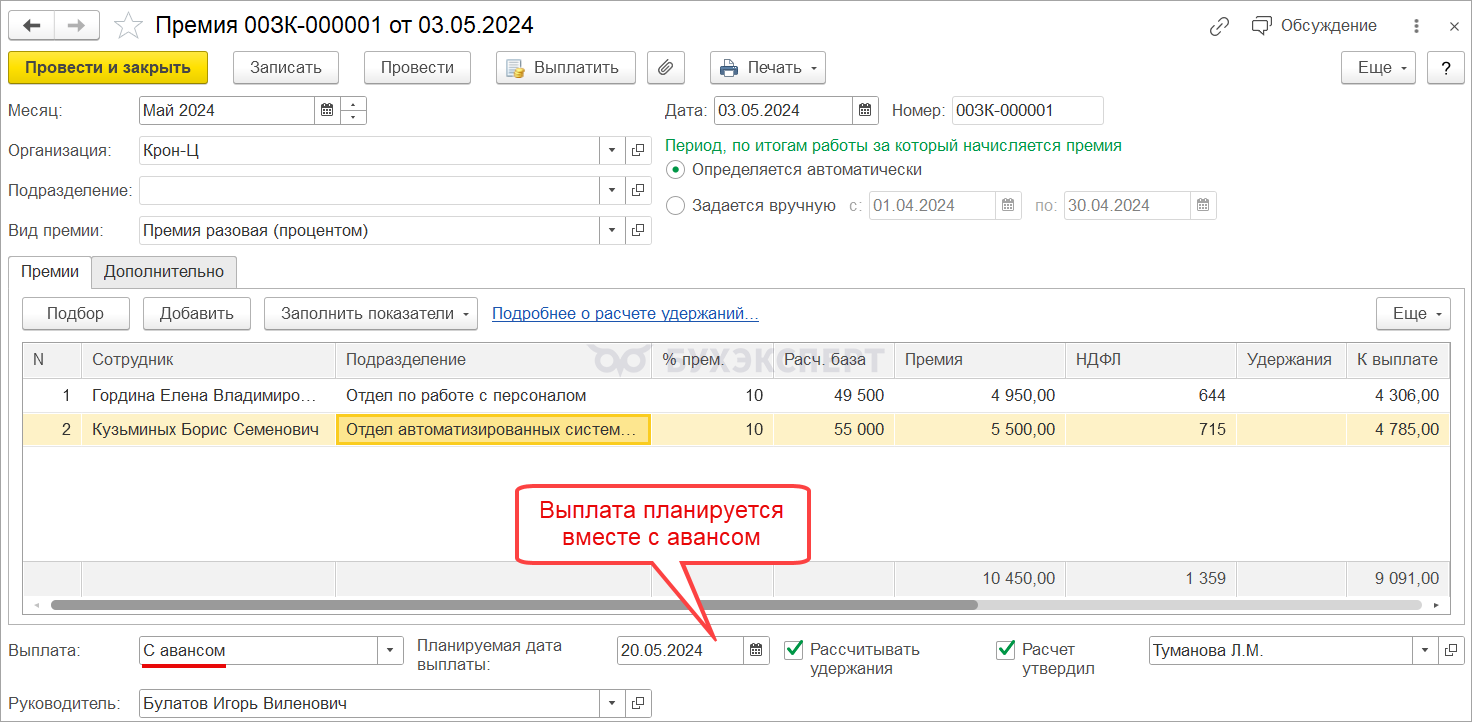Add document to favorites with star icon
The height and width of the screenshot is (722, 1472).
(128, 26)
